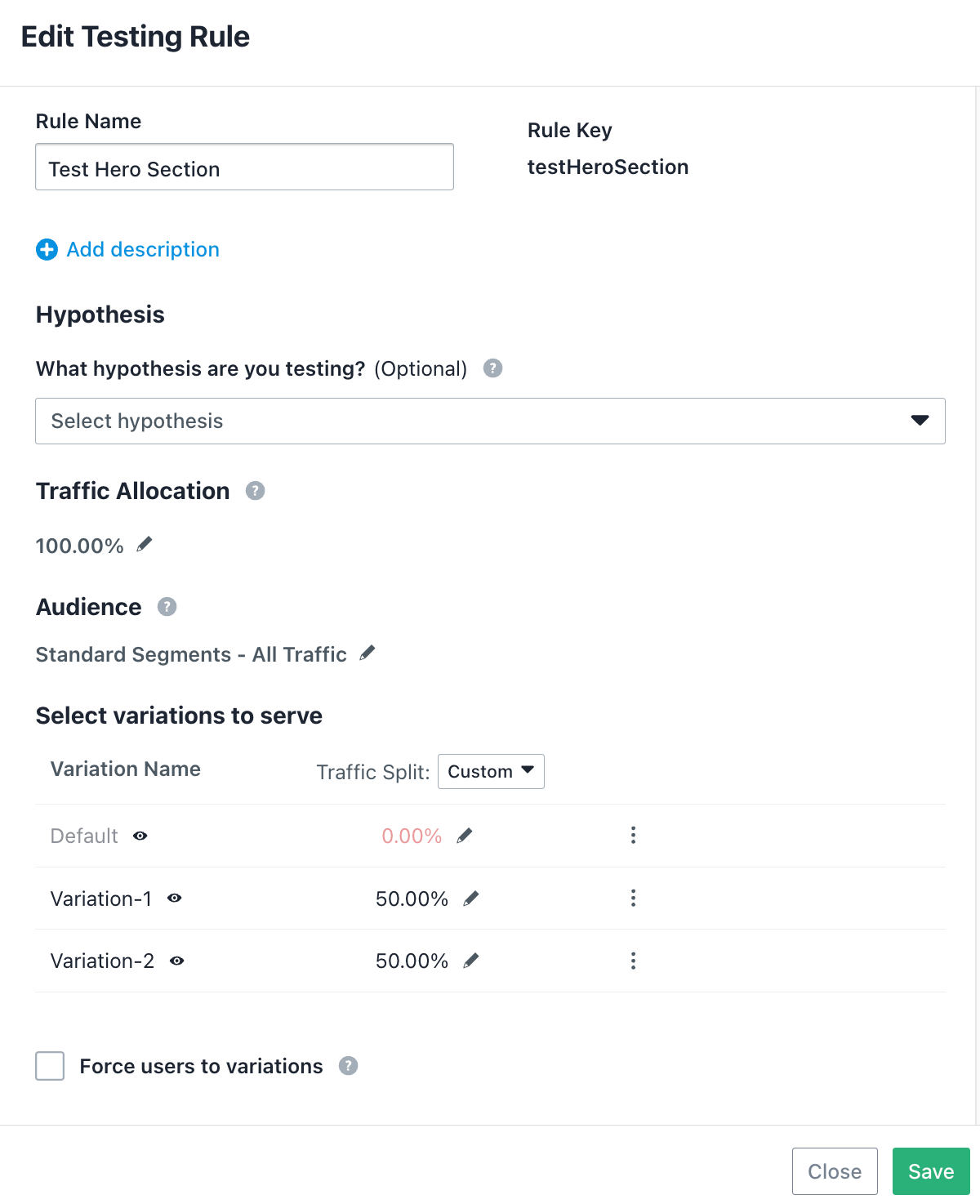Open help tooltip next to Audience

pos(167,607)
